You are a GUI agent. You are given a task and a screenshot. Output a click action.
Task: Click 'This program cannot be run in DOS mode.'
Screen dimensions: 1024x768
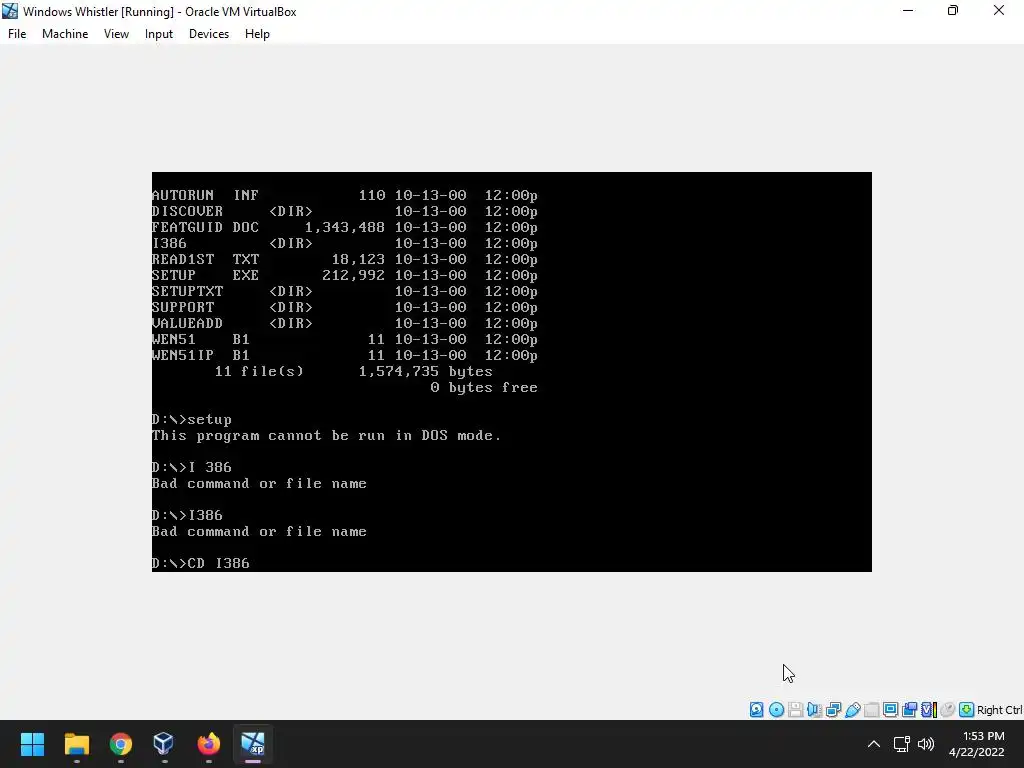[327, 436]
